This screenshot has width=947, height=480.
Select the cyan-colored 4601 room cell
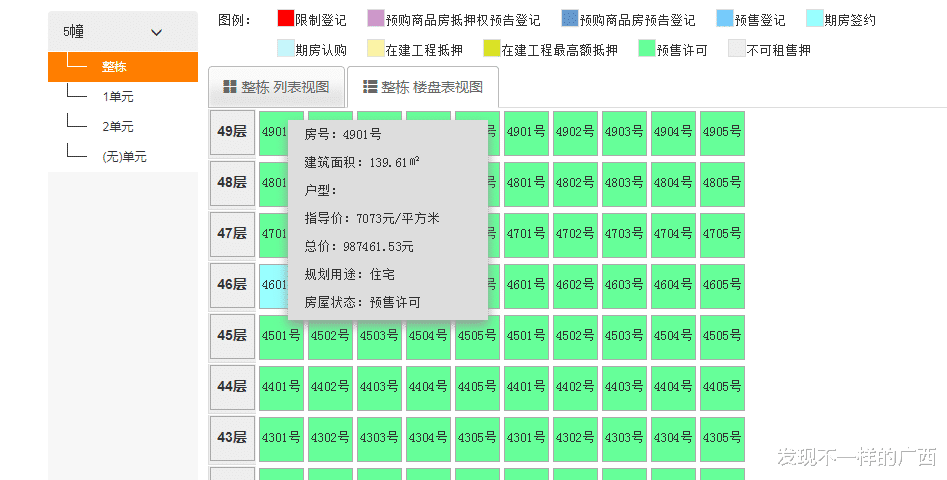[x=274, y=286]
